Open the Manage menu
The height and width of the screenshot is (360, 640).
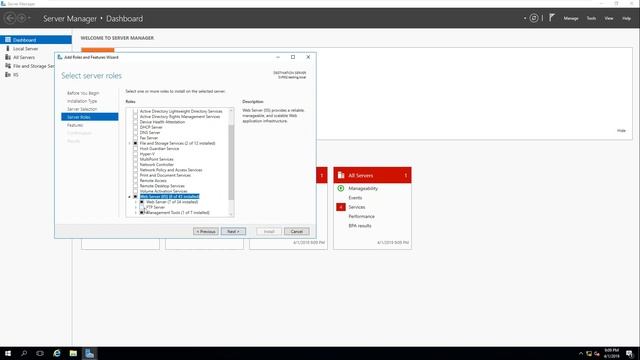click(571, 18)
